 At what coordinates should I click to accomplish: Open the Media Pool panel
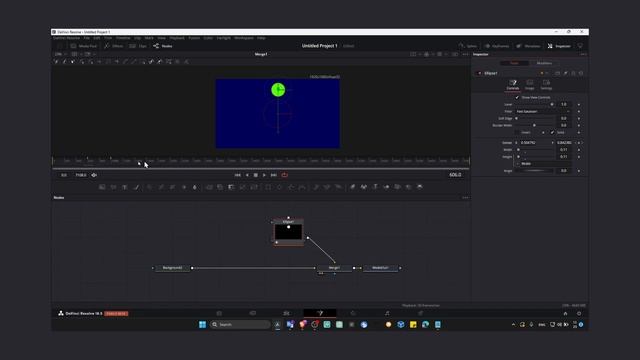point(84,46)
